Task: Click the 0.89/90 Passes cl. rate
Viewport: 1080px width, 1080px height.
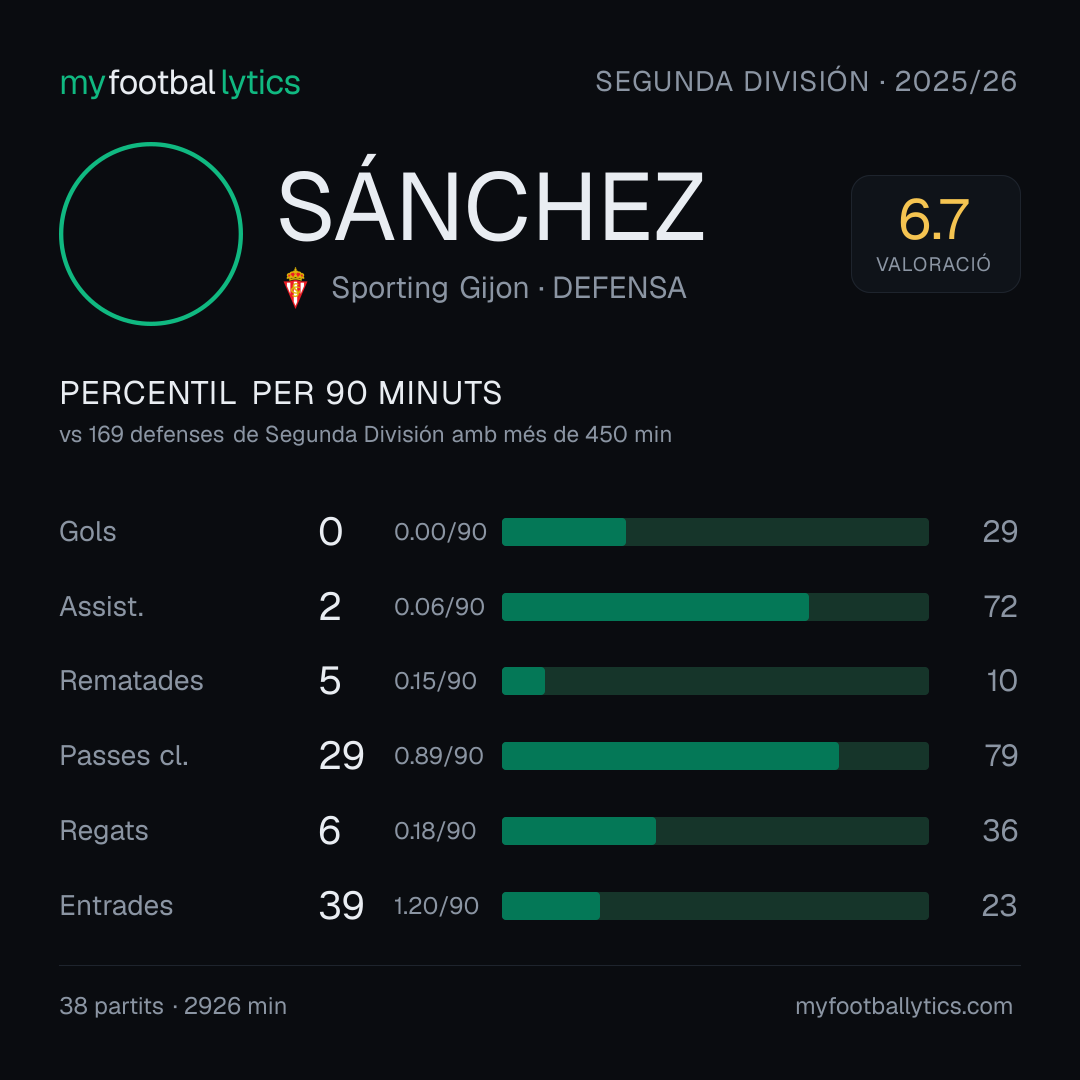Action: click(439, 756)
